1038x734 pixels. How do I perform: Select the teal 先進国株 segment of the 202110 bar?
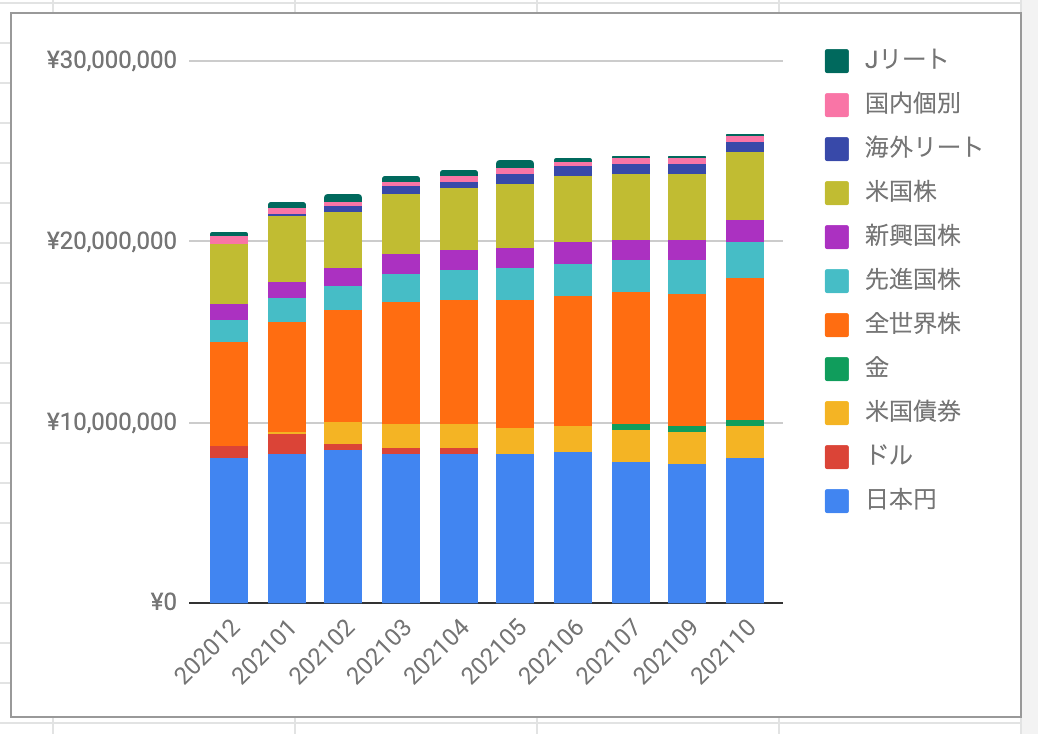[745, 260]
